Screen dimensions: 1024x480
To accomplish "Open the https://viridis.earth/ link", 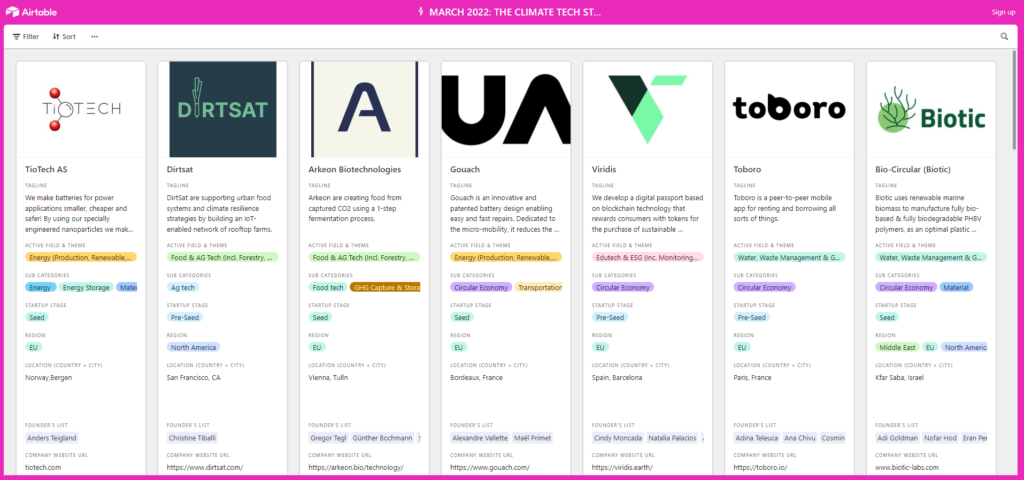I will [624, 468].
